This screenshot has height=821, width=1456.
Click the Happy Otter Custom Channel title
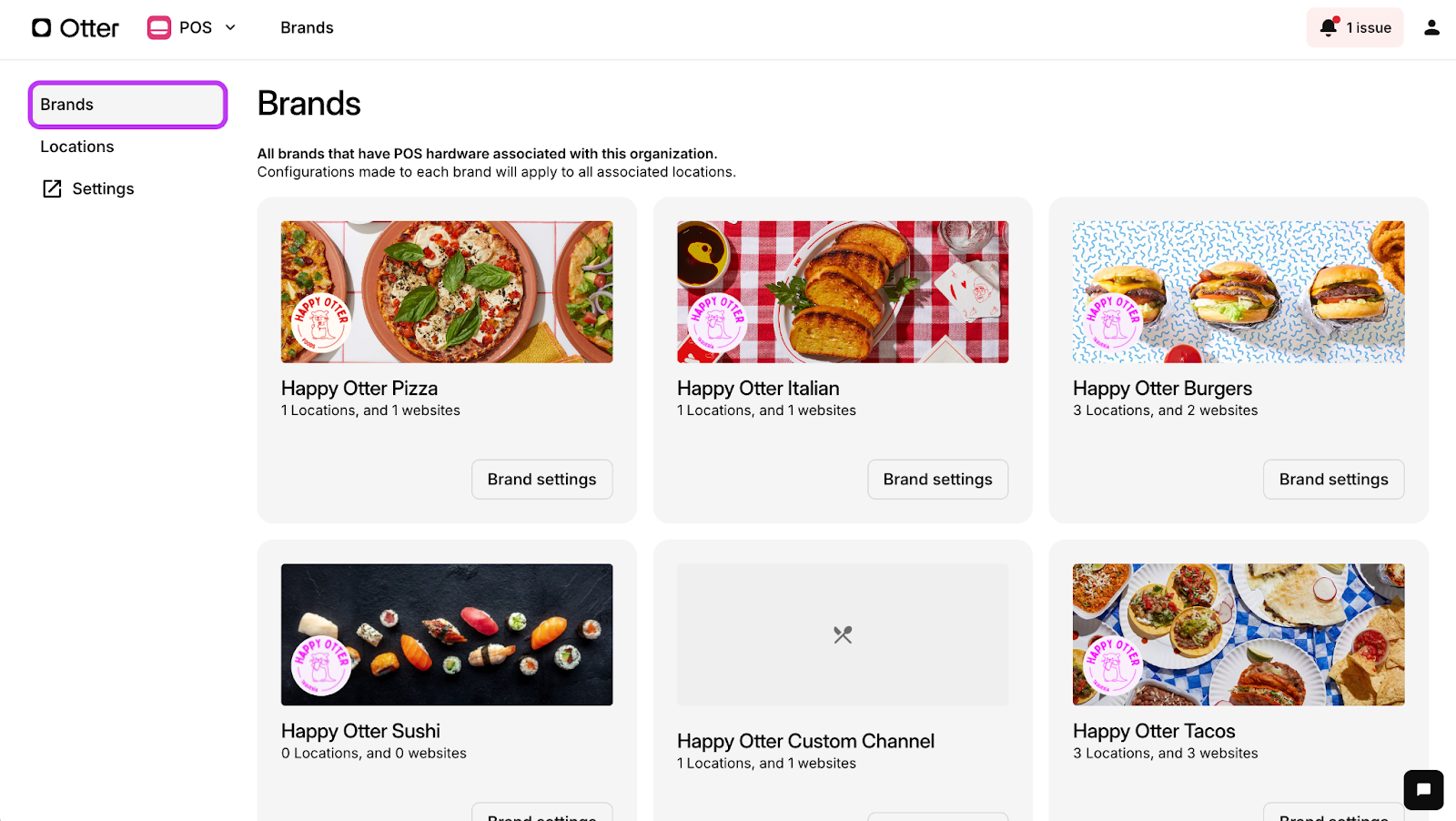(805, 742)
